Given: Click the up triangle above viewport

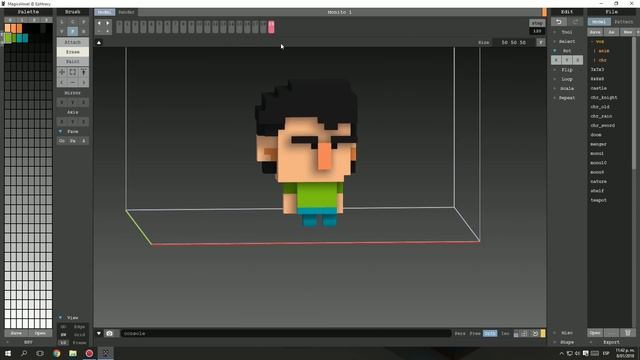Looking at the screenshot, I should point(99,42).
